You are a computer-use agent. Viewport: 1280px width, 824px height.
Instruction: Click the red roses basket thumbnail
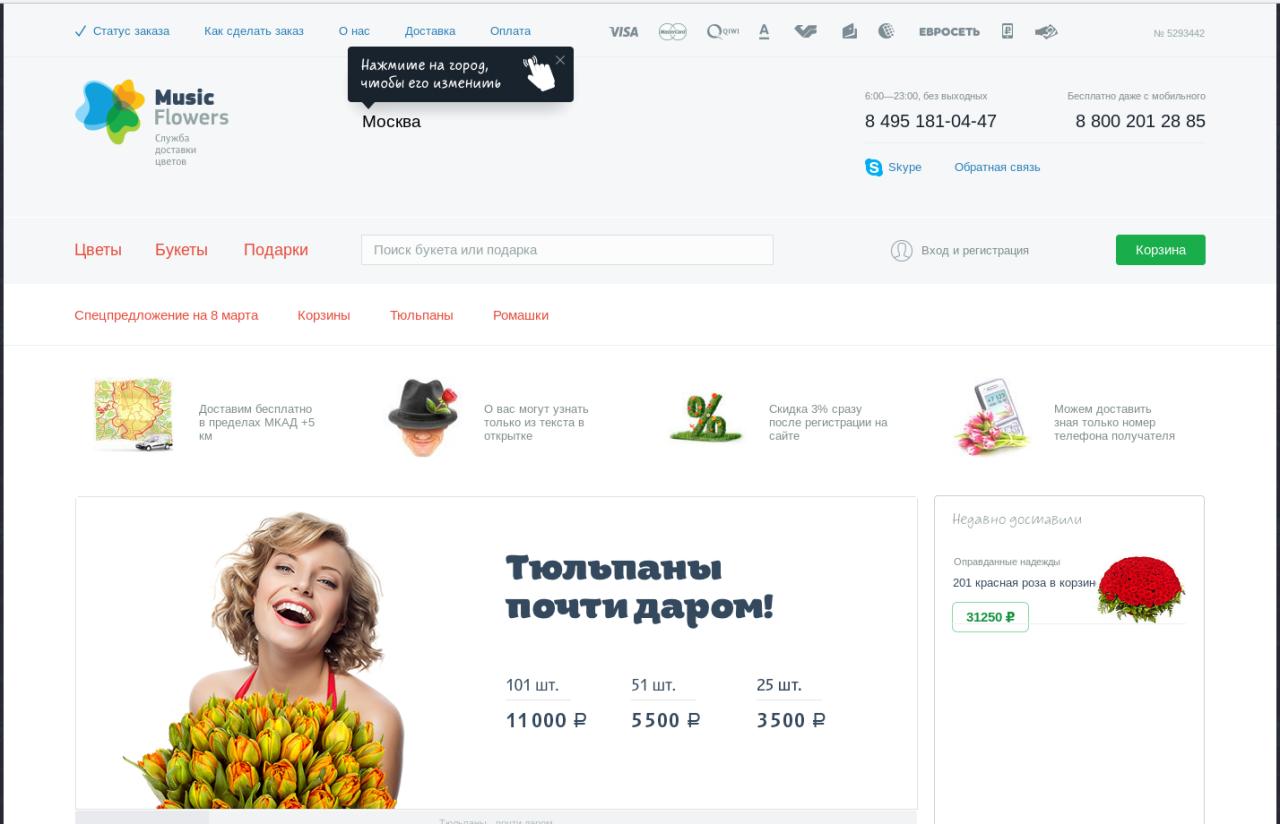(x=1140, y=589)
